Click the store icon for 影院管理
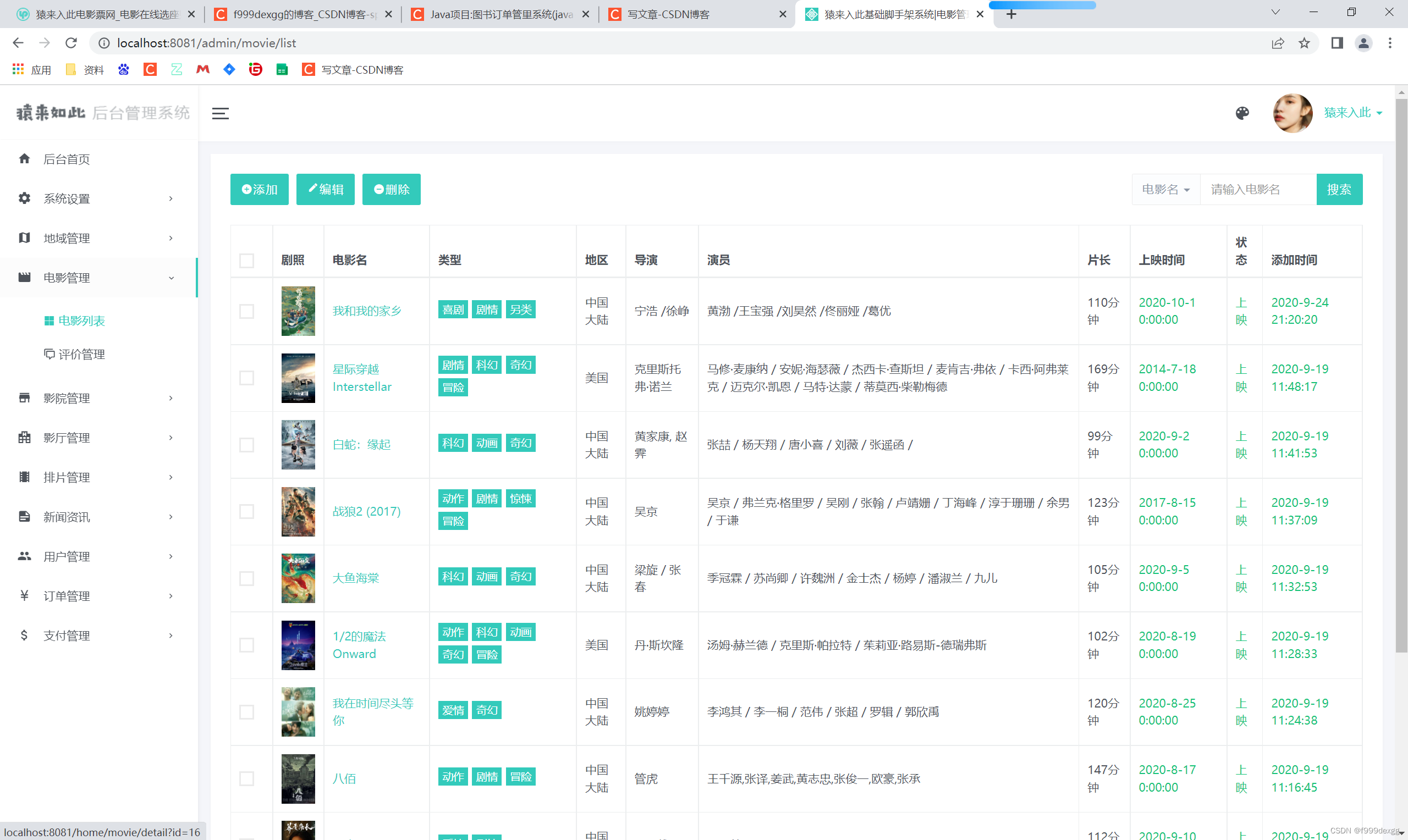Screen dimensions: 1408x840 pyautogui.click(x=24, y=398)
